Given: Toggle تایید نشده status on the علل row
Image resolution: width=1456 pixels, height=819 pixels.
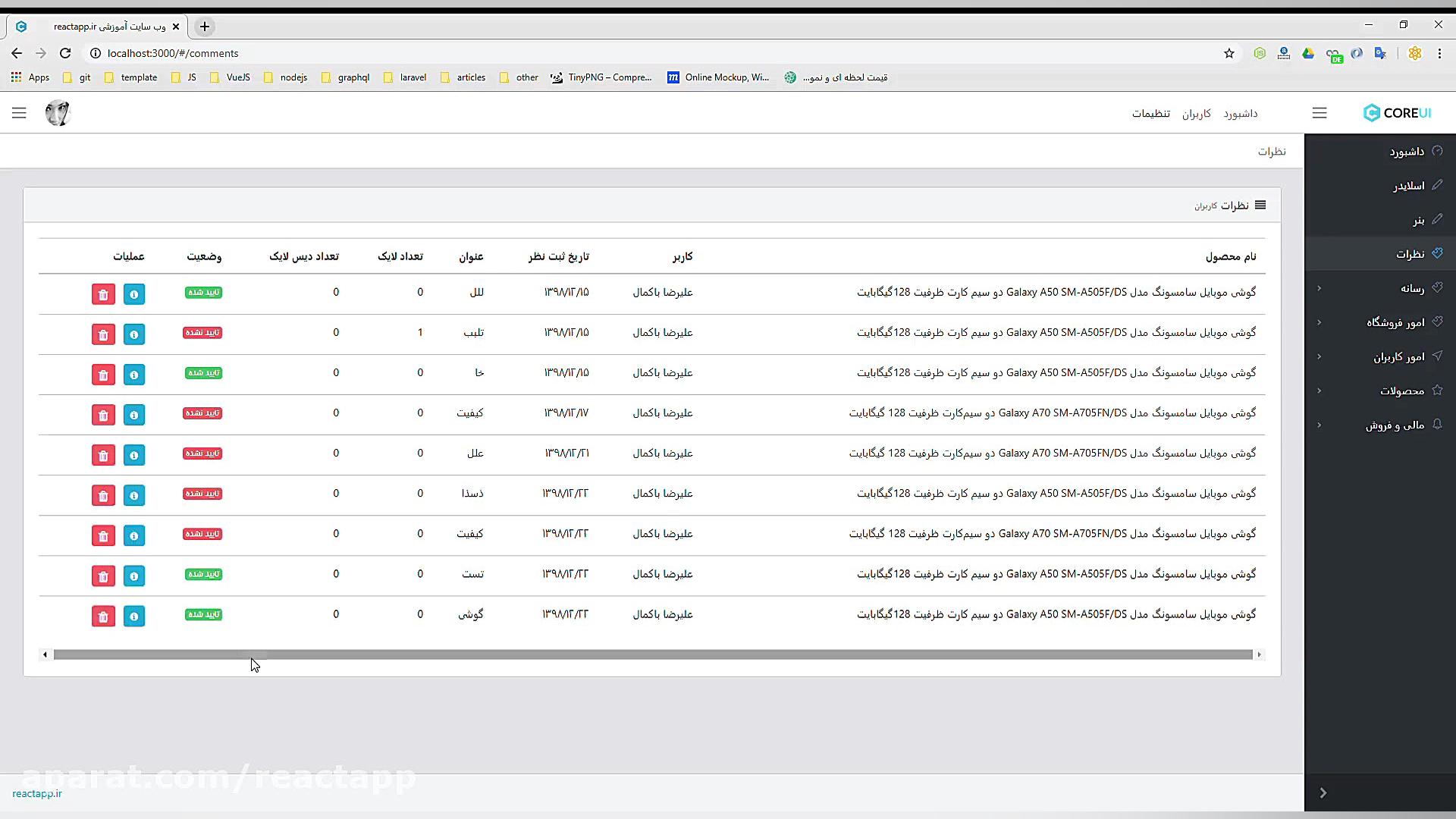Looking at the screenshot, I should click(x=202, y=453).
